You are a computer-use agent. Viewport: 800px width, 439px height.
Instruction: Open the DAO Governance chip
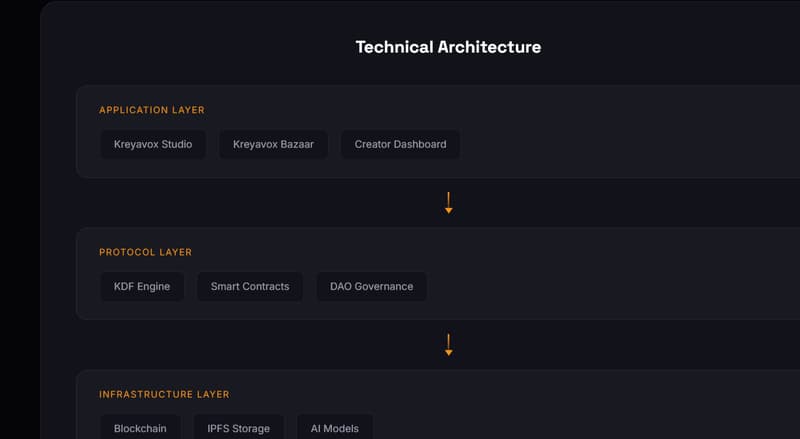(371, 286)
